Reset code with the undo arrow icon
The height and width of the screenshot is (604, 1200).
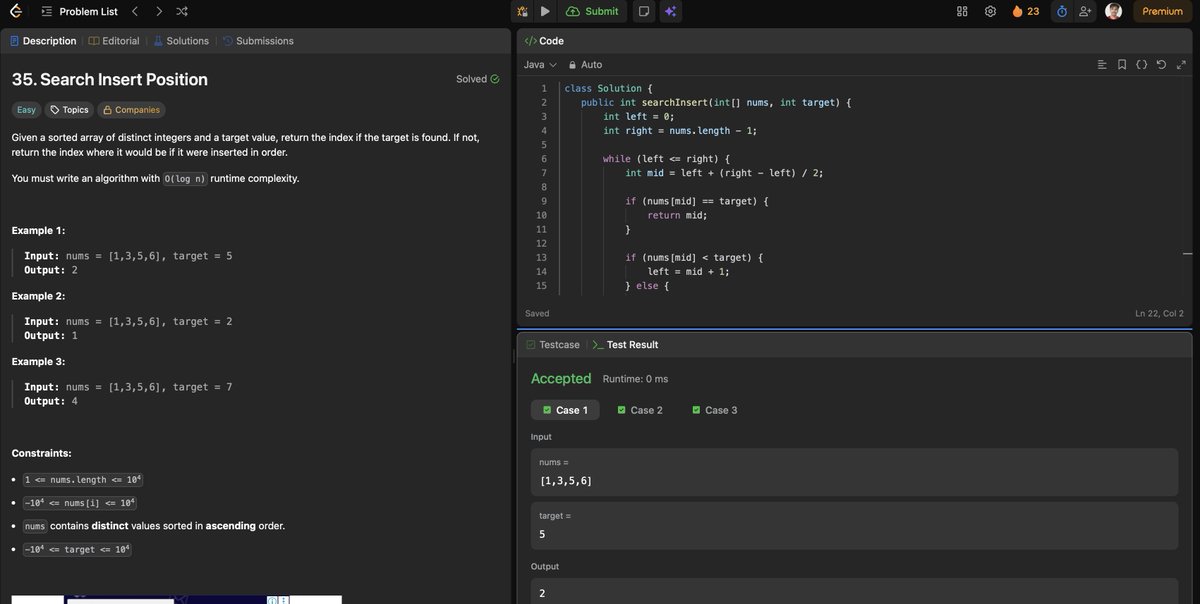point(1161,64)
